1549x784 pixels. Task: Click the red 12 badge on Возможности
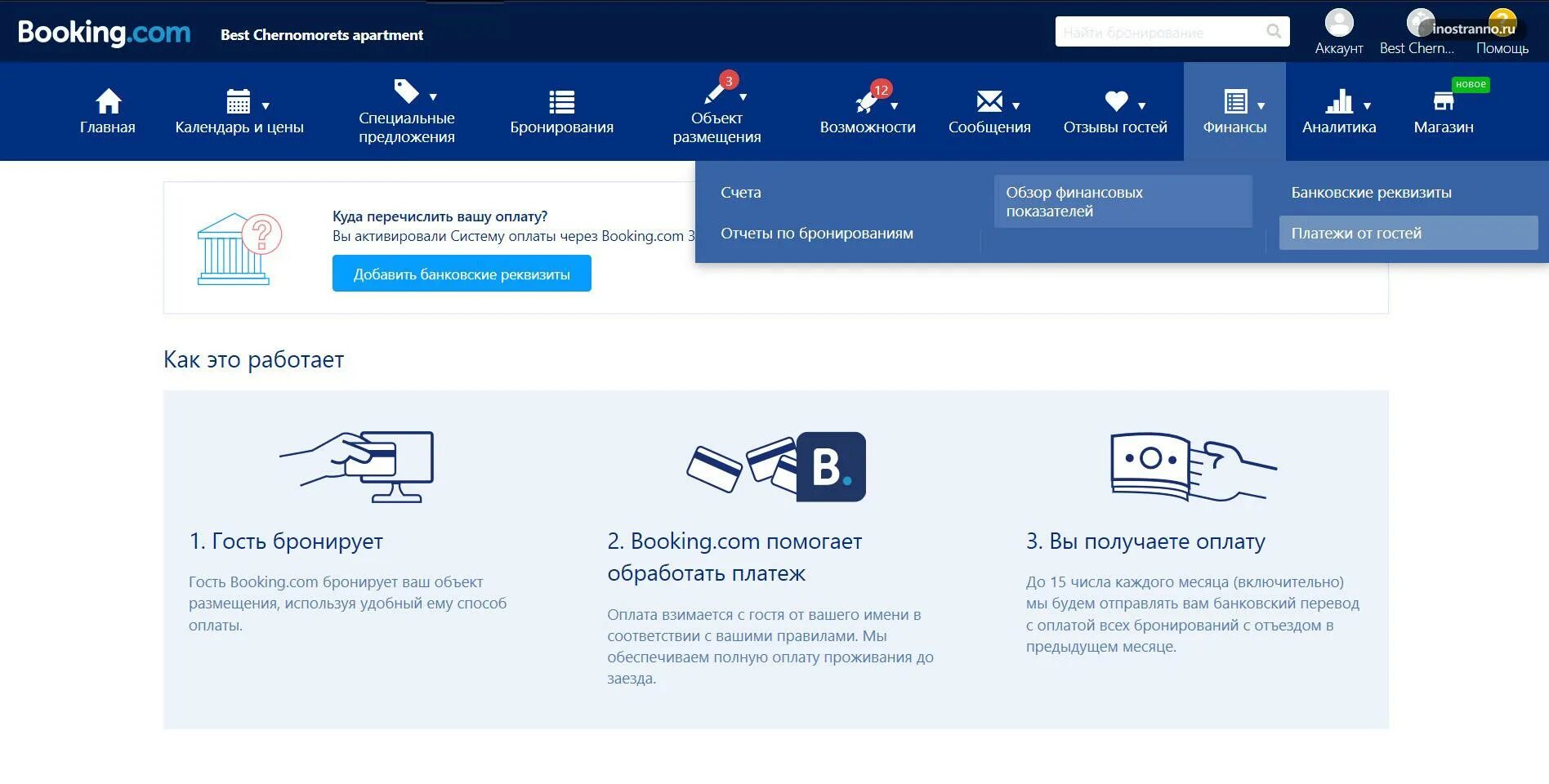[x=881, y=90]
